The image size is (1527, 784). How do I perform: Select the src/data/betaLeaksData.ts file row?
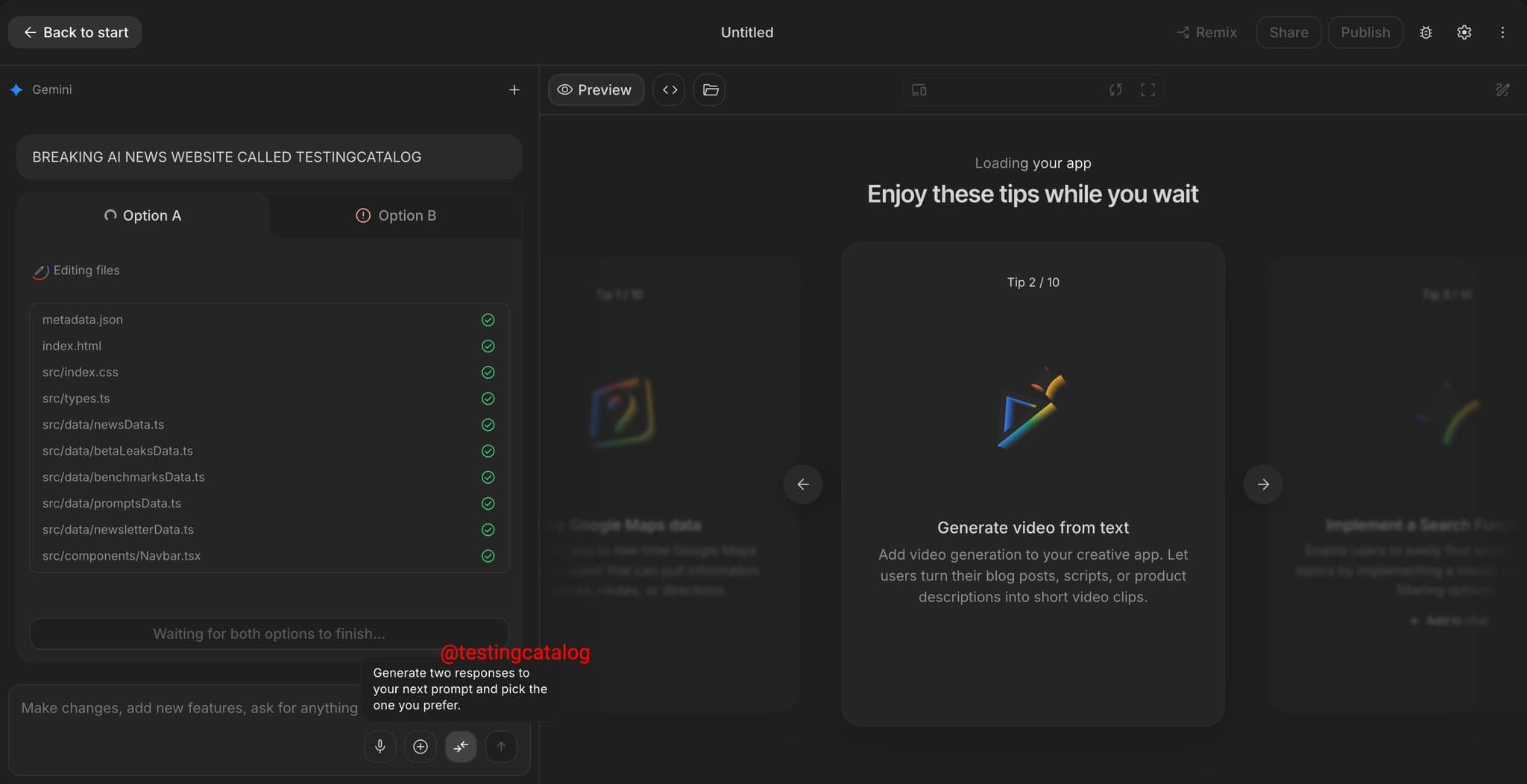[269, 451]
